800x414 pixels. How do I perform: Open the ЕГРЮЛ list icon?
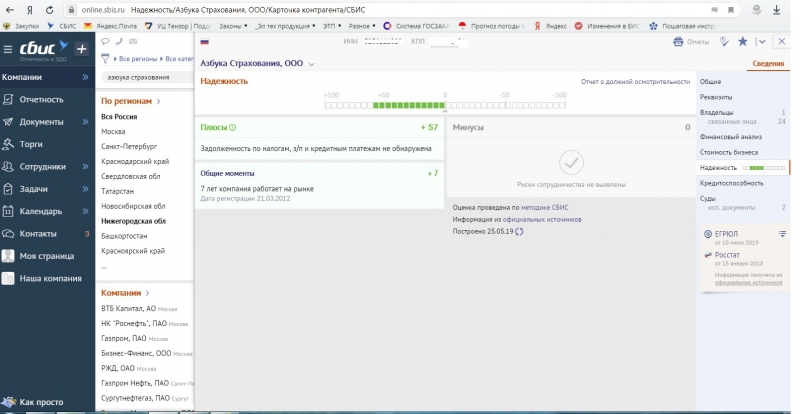pyautogui.click(x=782, y=234)
